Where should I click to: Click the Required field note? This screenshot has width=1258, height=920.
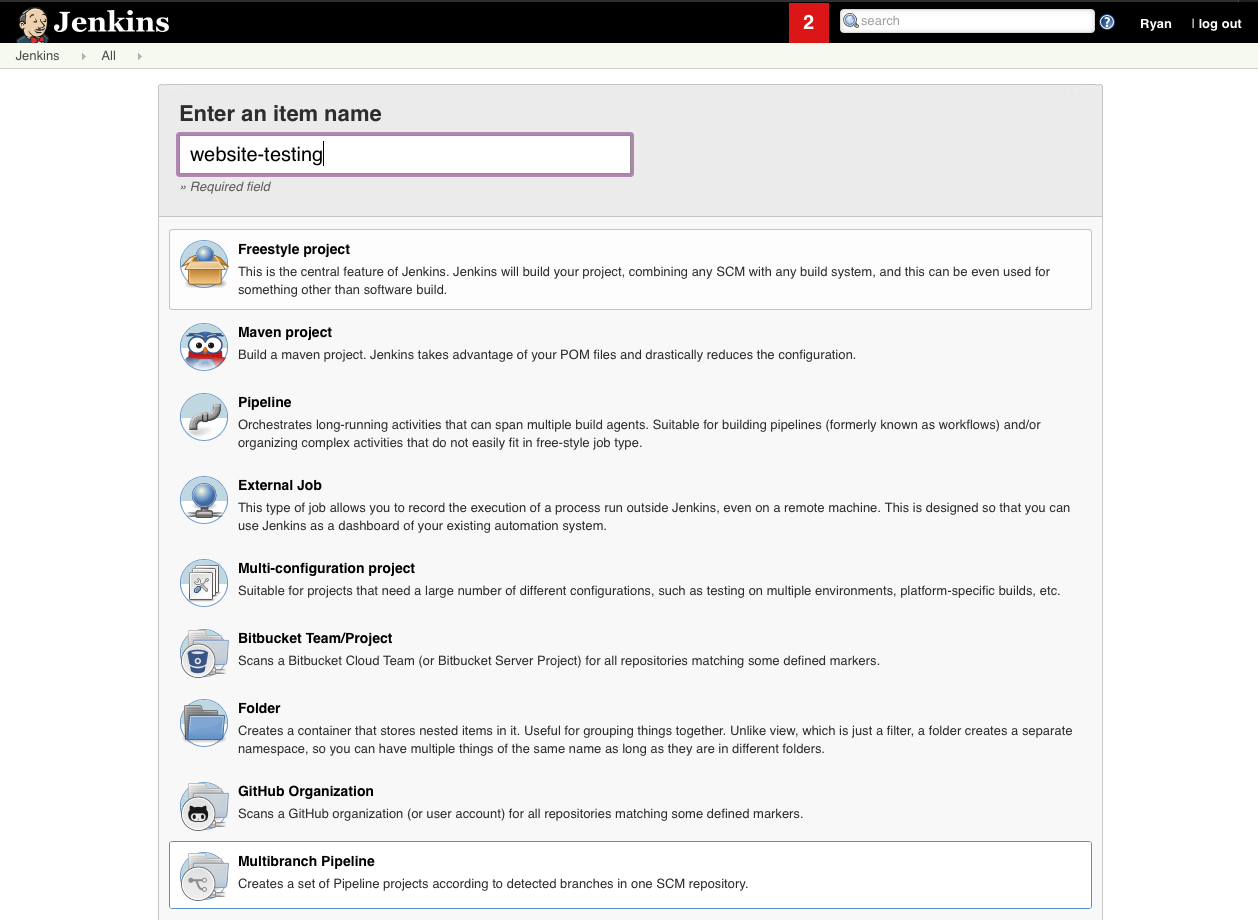225,187
